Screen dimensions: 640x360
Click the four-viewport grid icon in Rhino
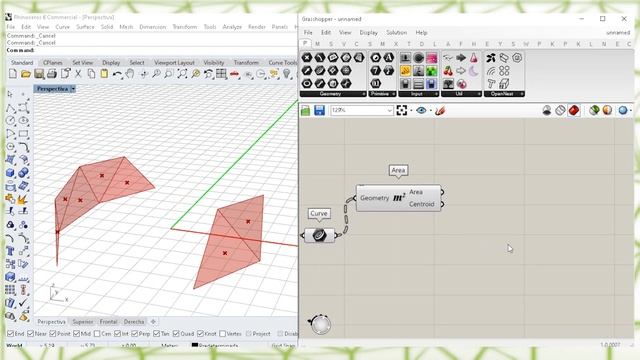(221, 74)
